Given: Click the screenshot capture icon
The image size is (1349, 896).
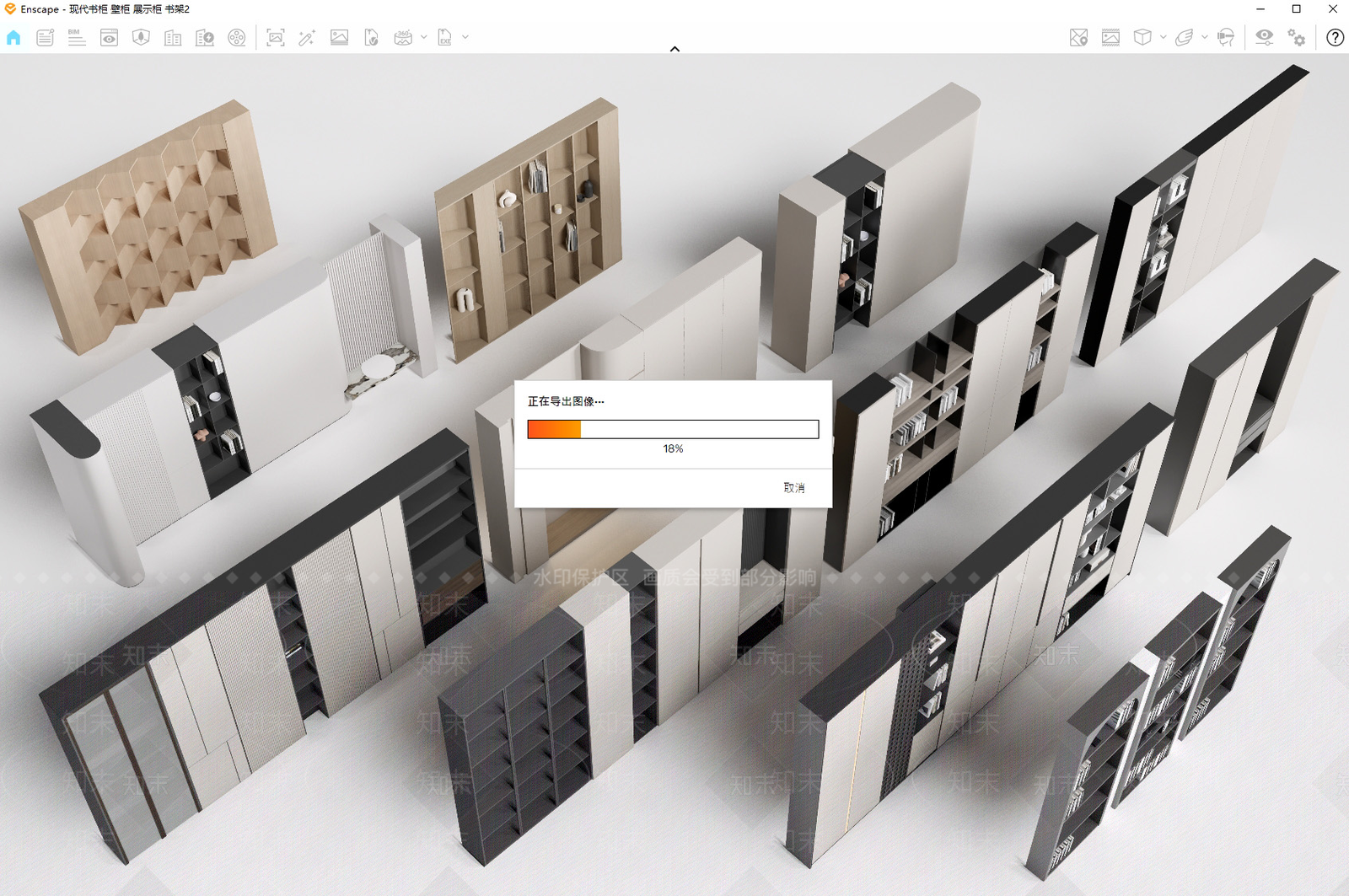Looking at the screenshot, I should [275, 38].
